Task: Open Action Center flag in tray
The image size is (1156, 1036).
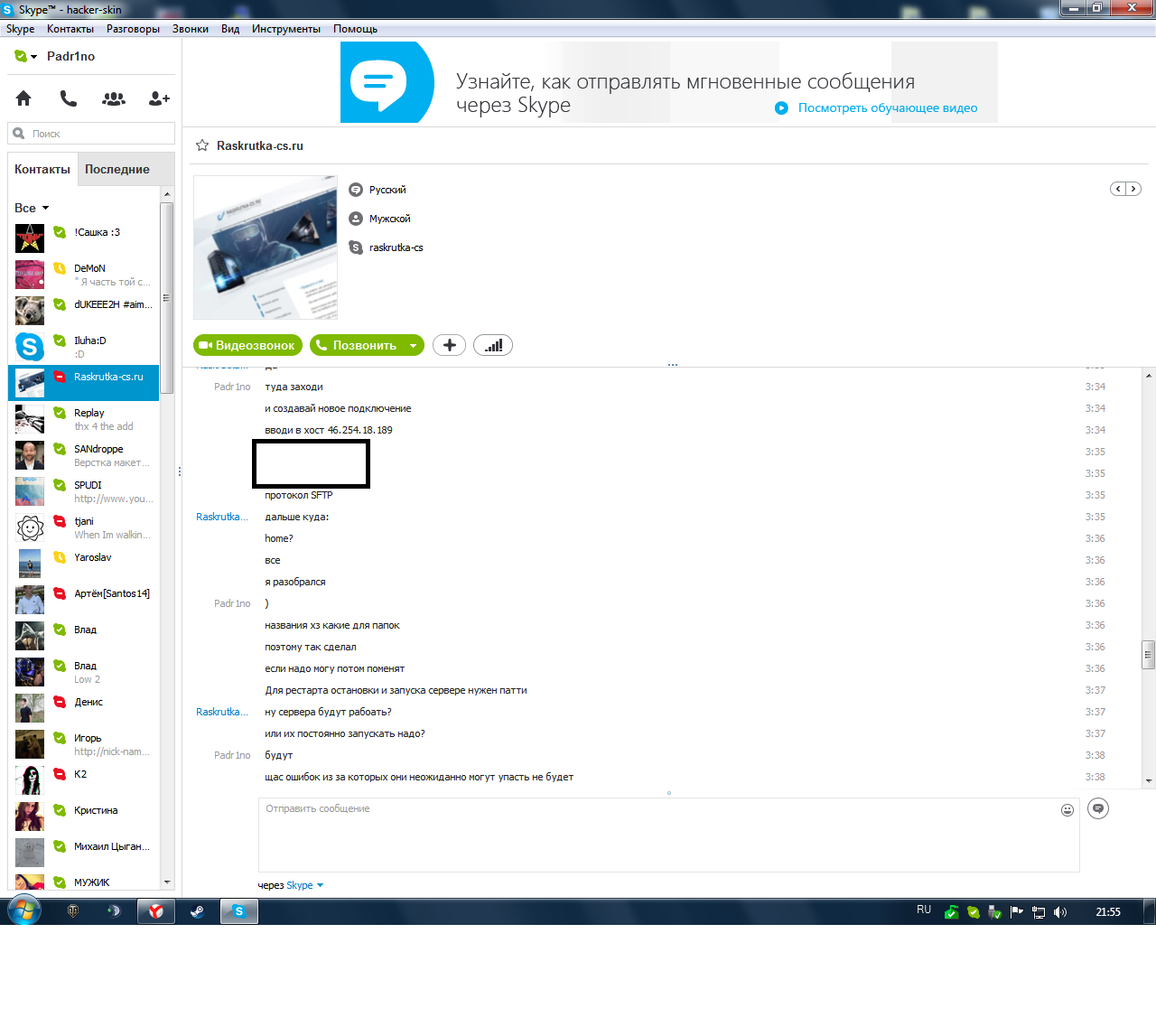Action: tap(1017, 912)
